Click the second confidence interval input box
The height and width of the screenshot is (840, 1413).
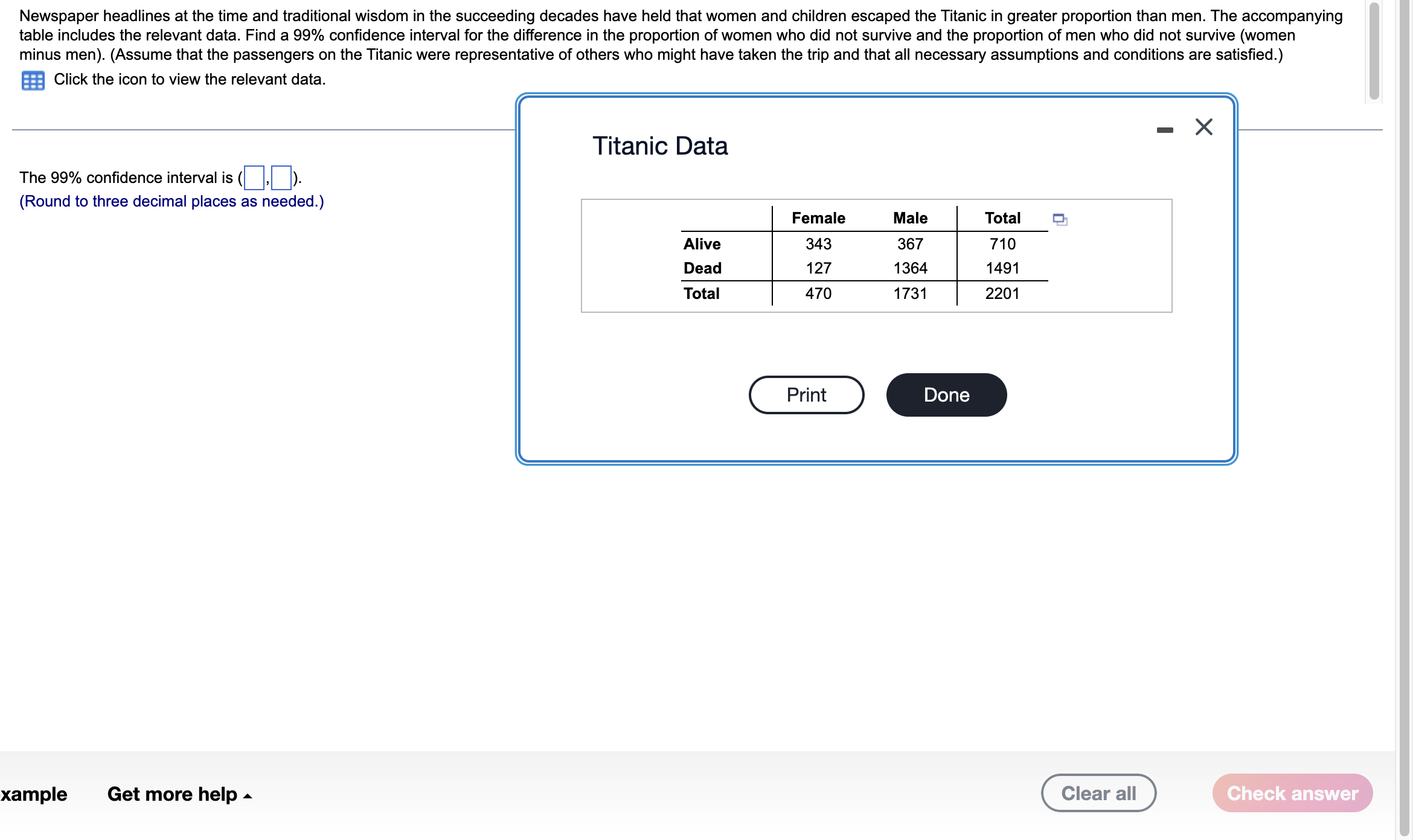(x=281, y=178)
